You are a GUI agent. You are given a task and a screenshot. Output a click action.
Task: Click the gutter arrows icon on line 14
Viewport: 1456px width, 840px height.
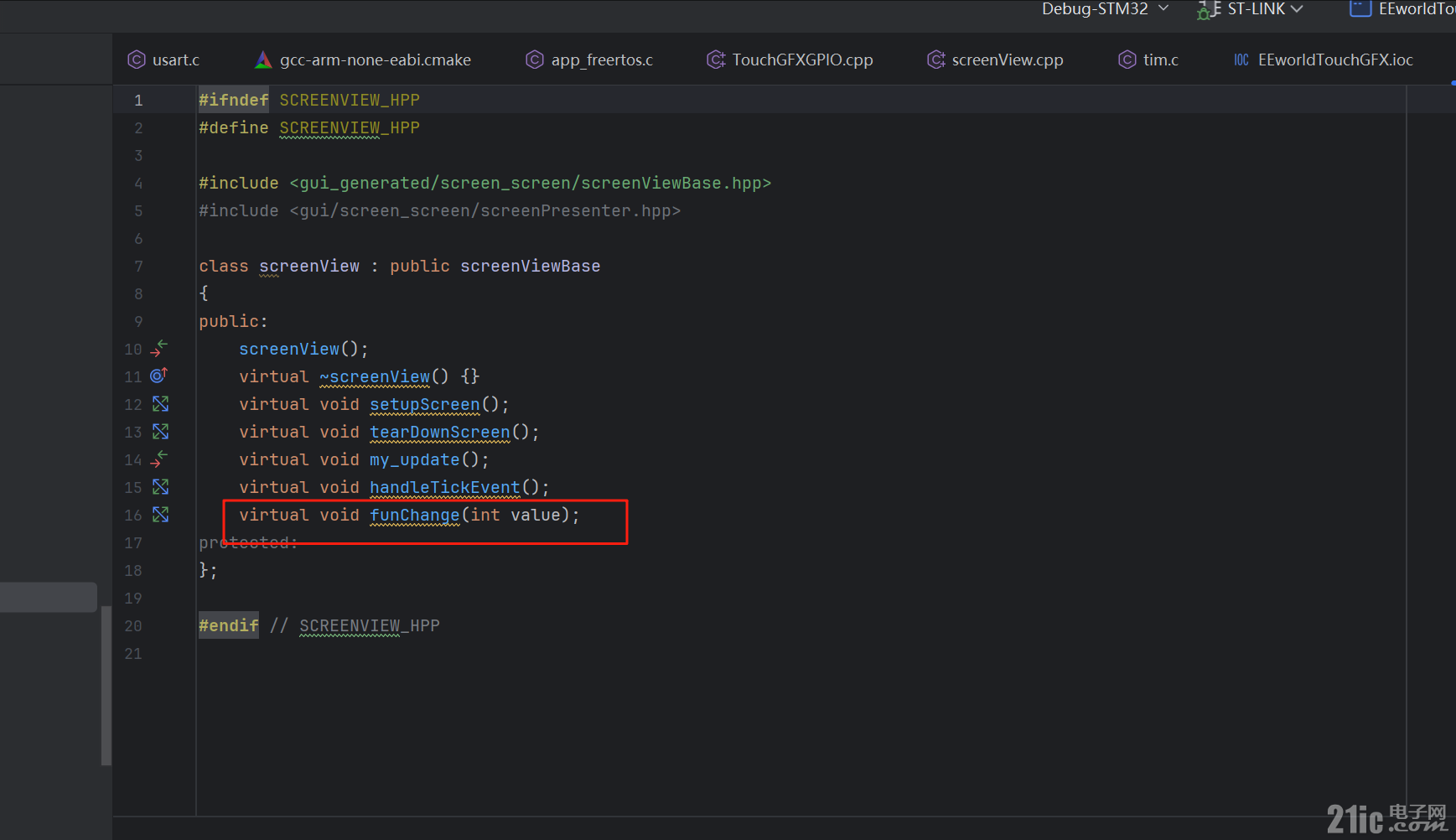[159, 459]
